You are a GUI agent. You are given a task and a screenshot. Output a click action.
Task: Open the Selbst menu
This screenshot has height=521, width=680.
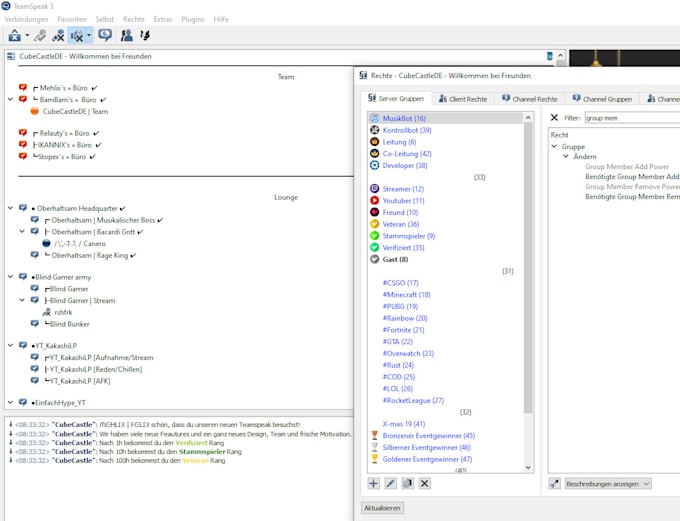pyautogui.click(x=105, y=19)
